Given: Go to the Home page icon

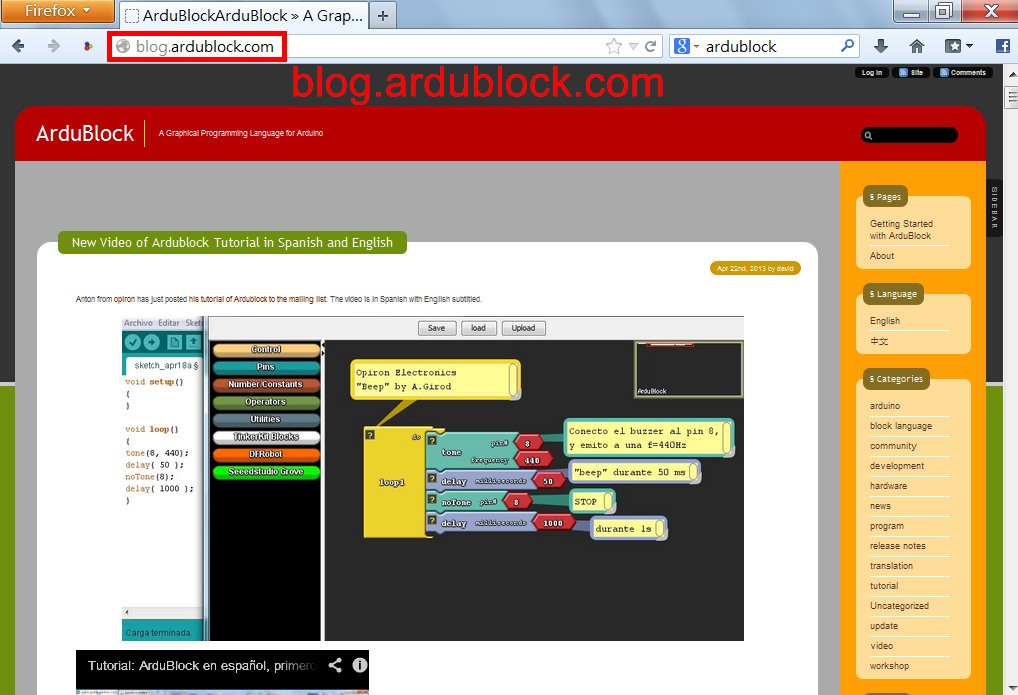Looking at the screenshot, I should pos(916,46).
